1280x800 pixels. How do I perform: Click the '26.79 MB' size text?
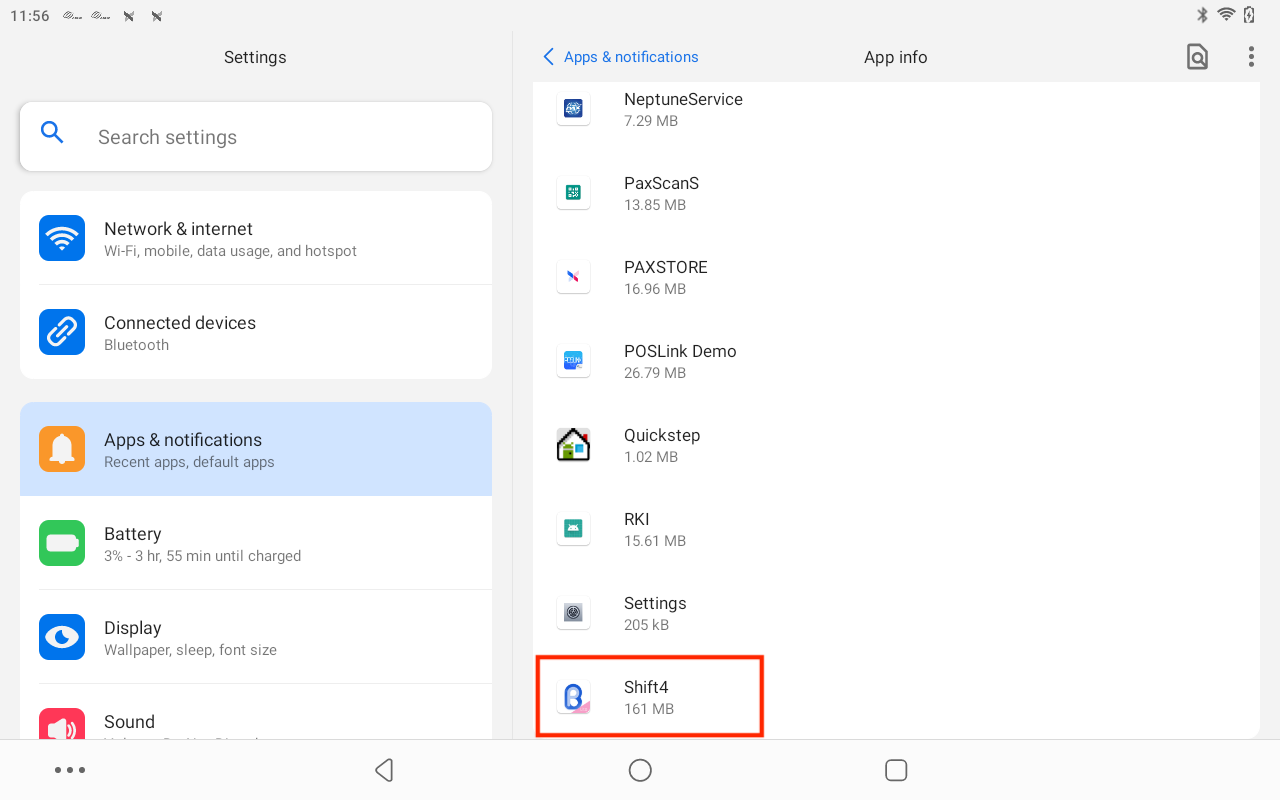click(x=655, y=373)
